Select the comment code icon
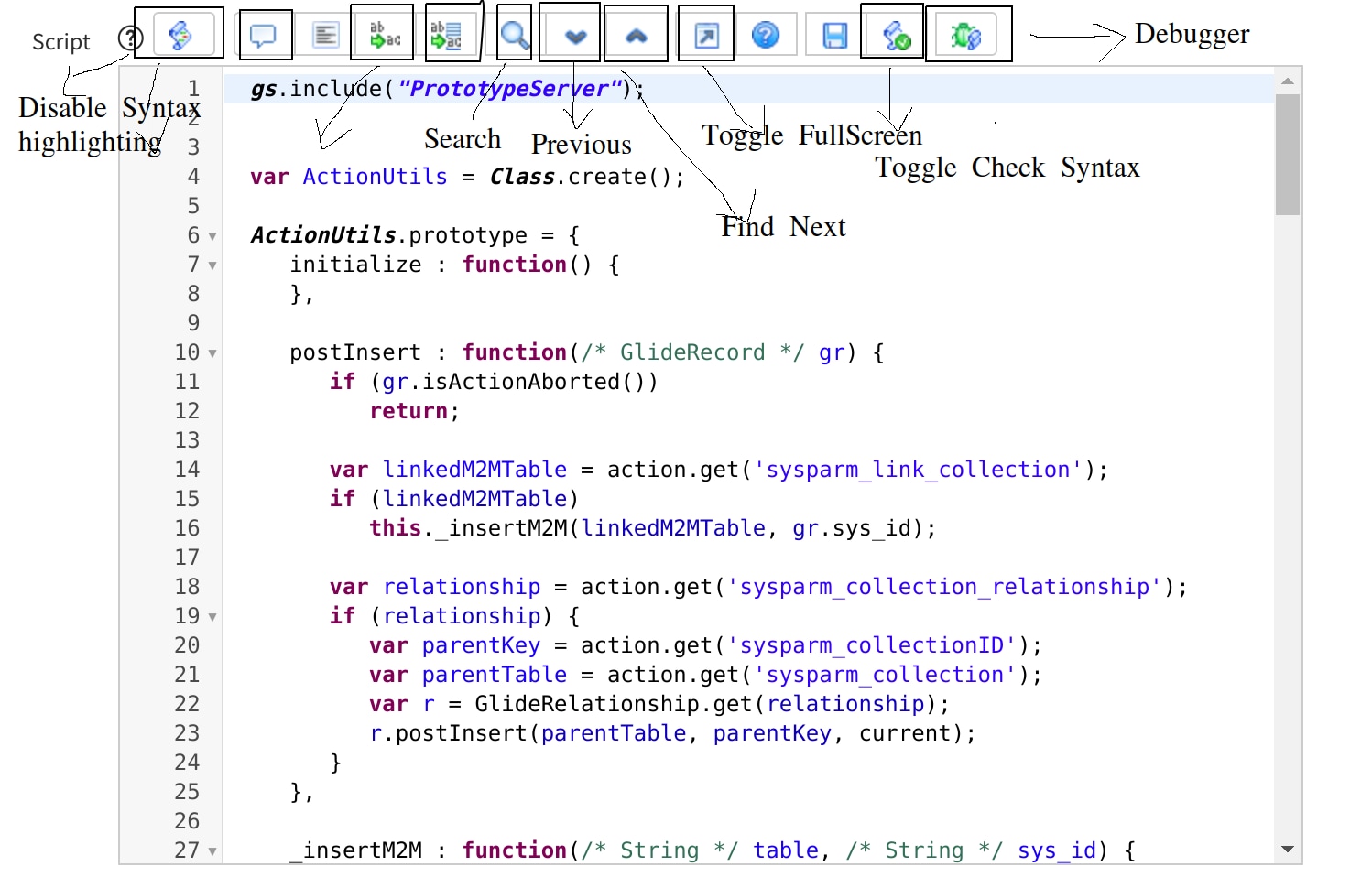The image size is (1372, 877). [265, 36]
